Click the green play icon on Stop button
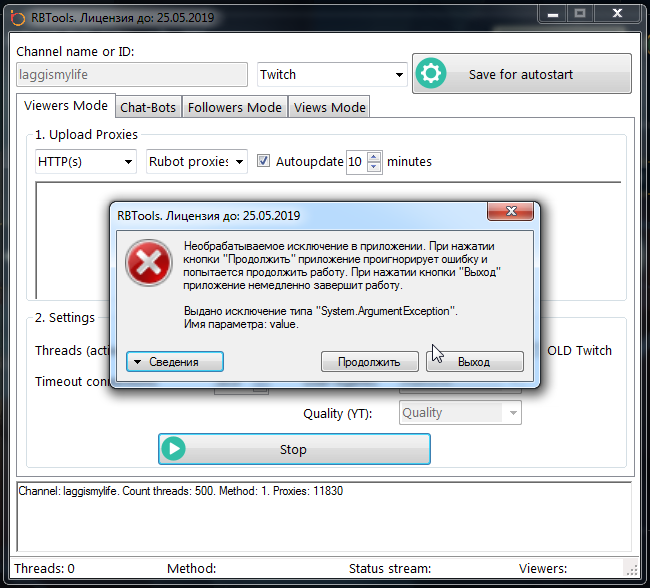 175,449
